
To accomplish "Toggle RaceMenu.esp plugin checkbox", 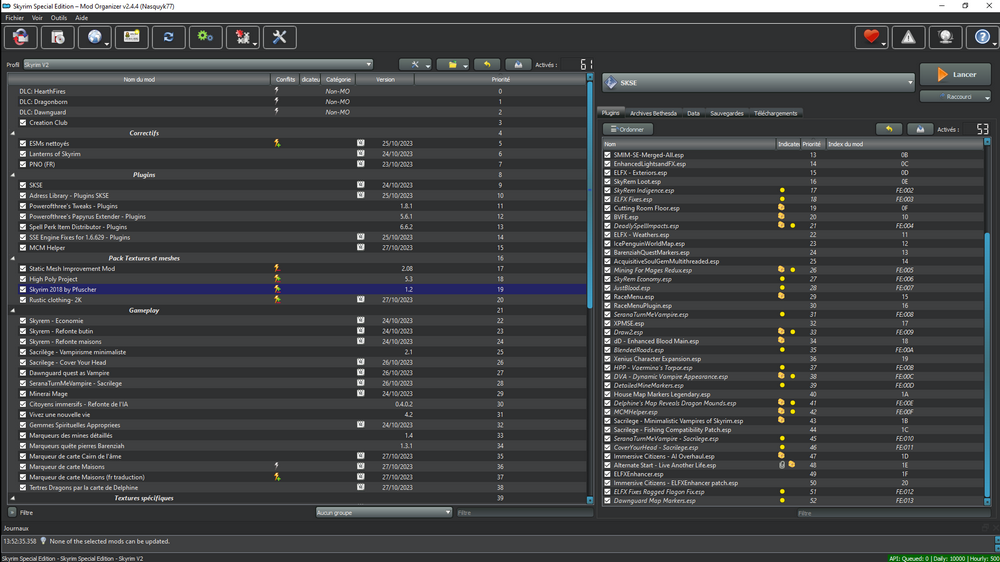I will point(608,297).
